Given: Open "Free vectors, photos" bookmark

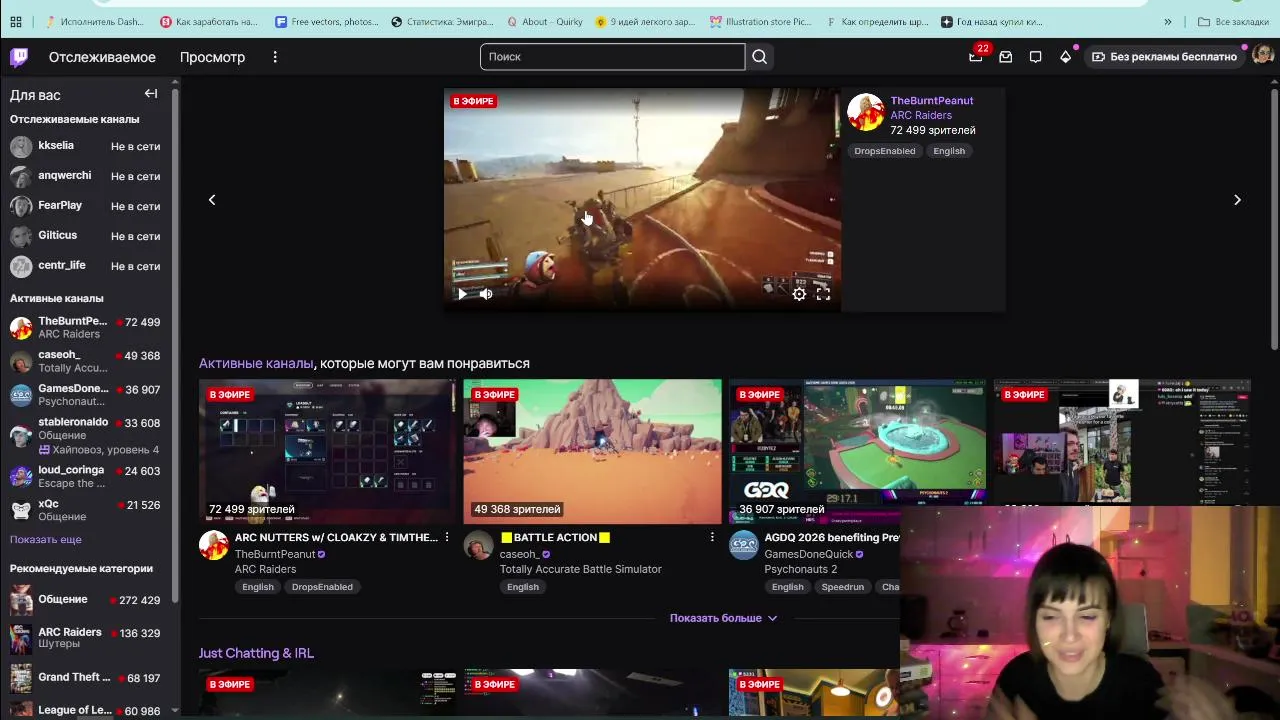Looking at the screenshot, I should (327, 21).
